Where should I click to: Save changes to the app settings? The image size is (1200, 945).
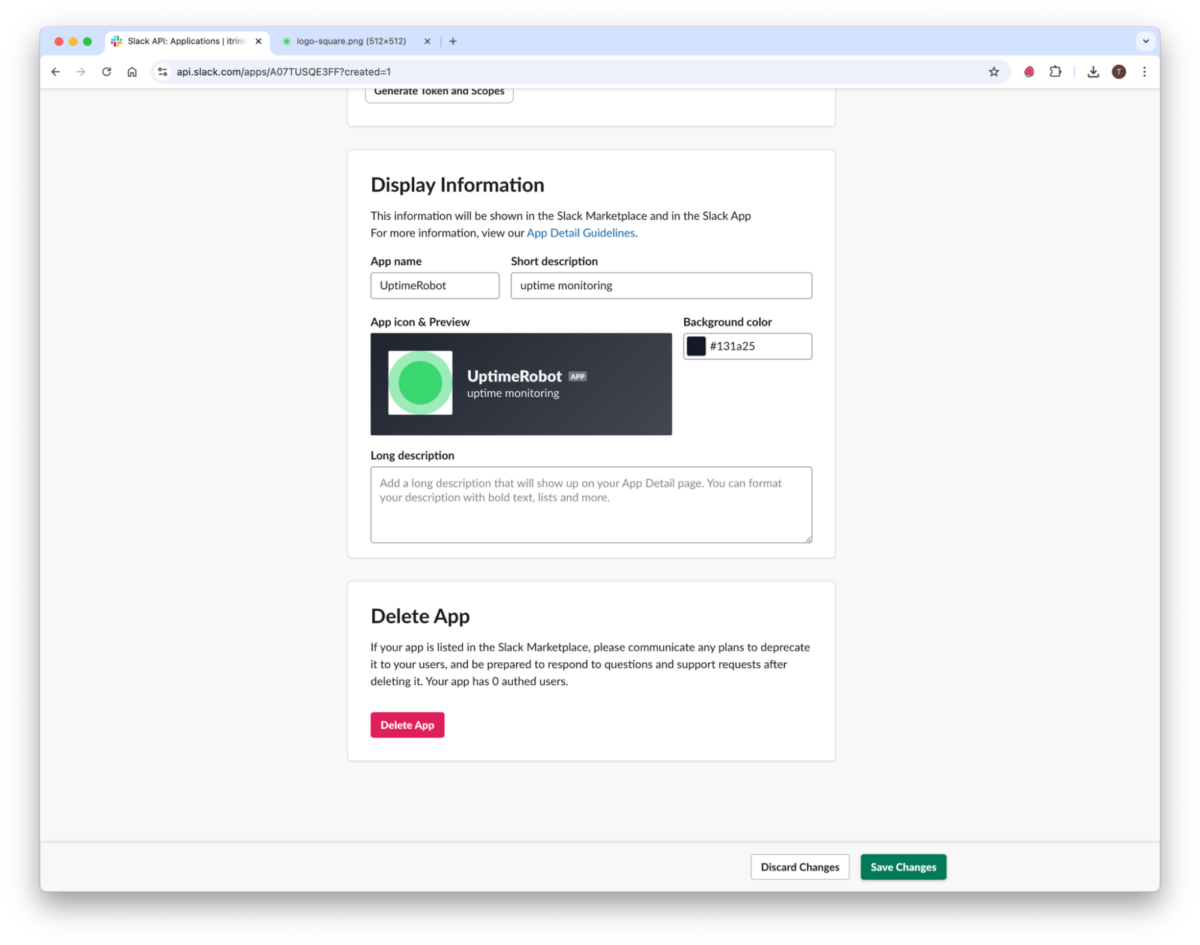(x=902, y=867)
